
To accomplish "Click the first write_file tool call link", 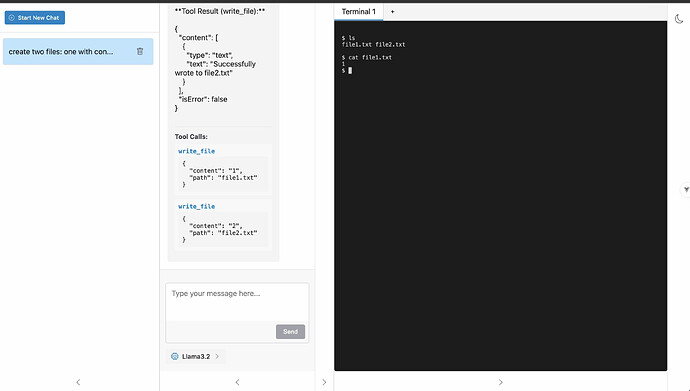I will coord(197,151).
